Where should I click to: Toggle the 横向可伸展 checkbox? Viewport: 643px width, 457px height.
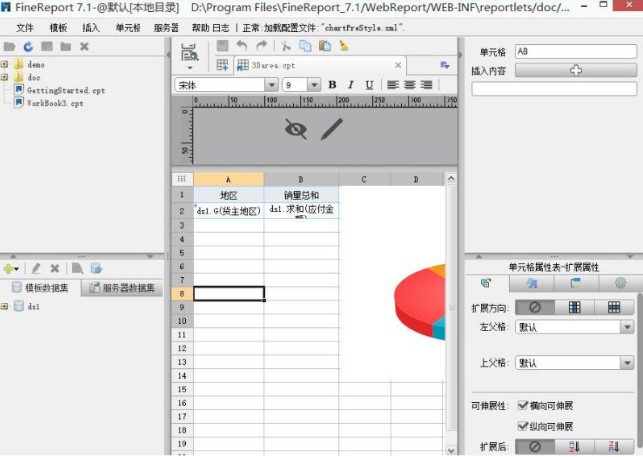[x=522, y=405]
